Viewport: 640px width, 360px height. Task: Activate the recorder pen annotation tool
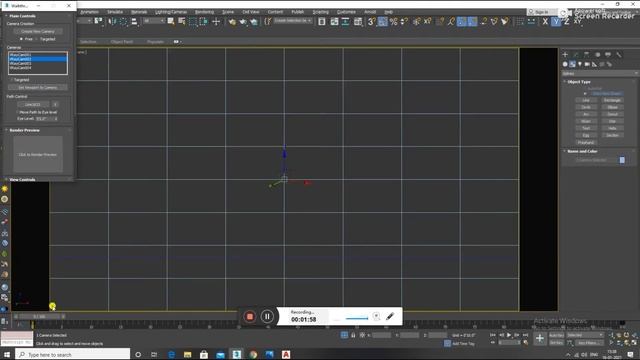tap(390, 316)
